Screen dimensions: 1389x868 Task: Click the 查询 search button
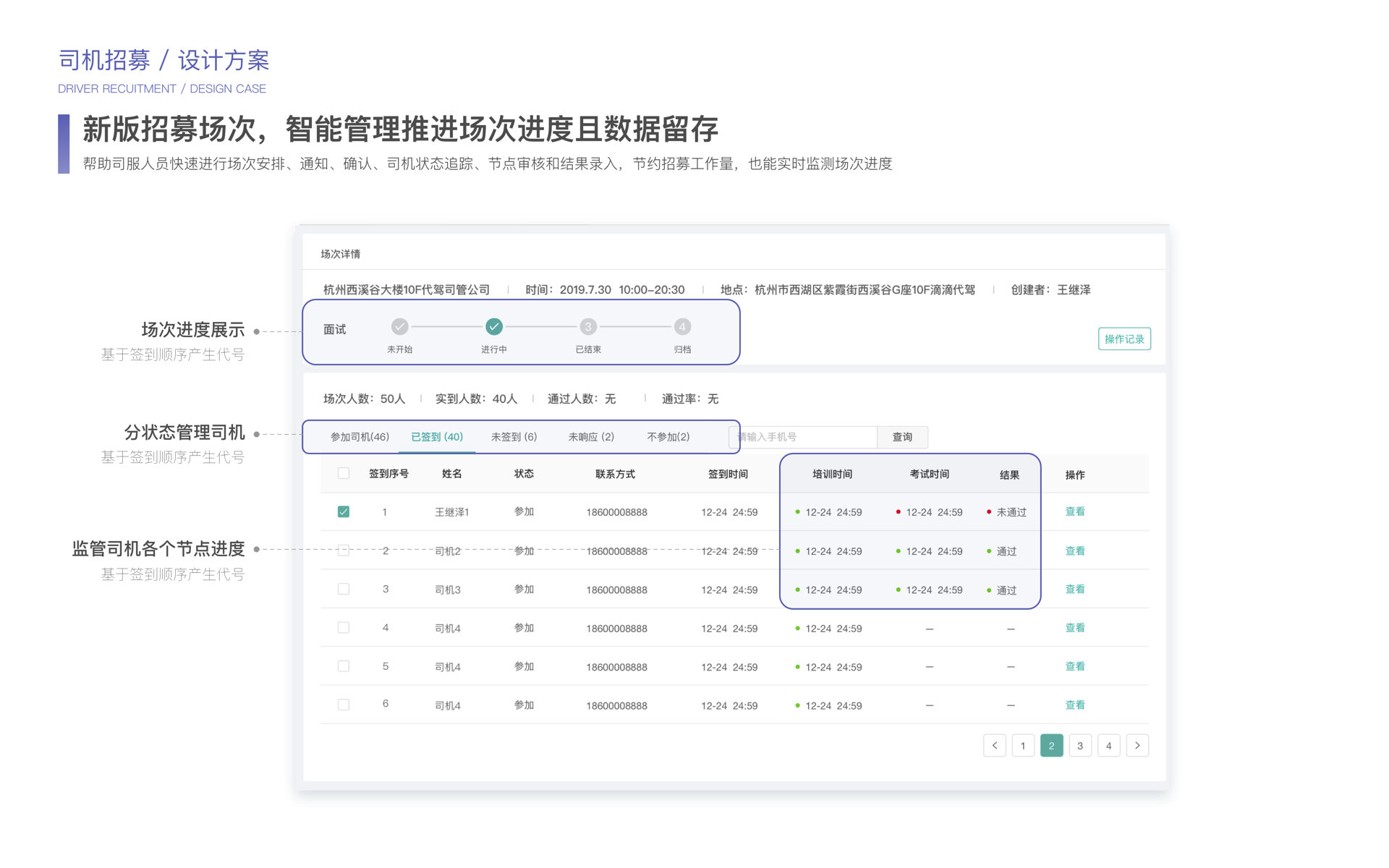(x=902, y=437)
